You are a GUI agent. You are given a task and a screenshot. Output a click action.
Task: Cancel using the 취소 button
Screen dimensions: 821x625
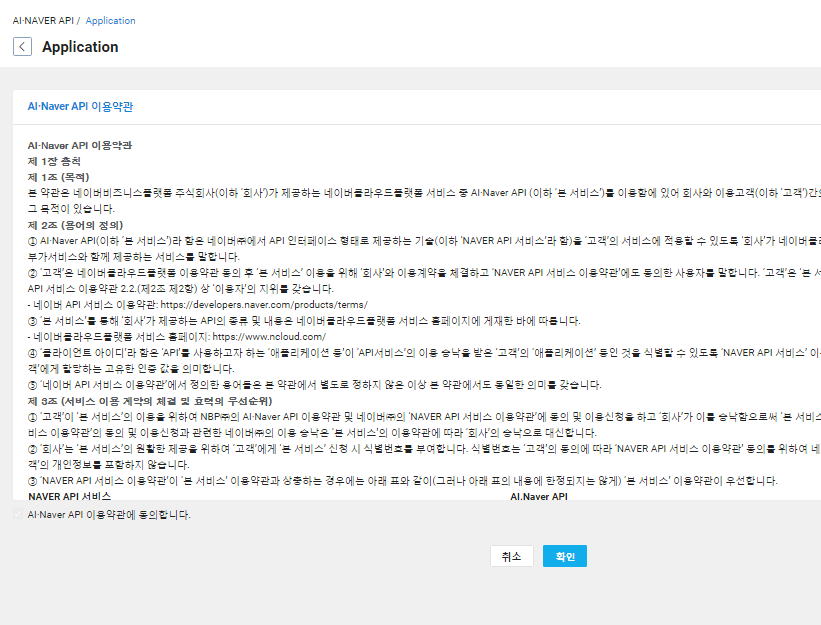(512, 556)
